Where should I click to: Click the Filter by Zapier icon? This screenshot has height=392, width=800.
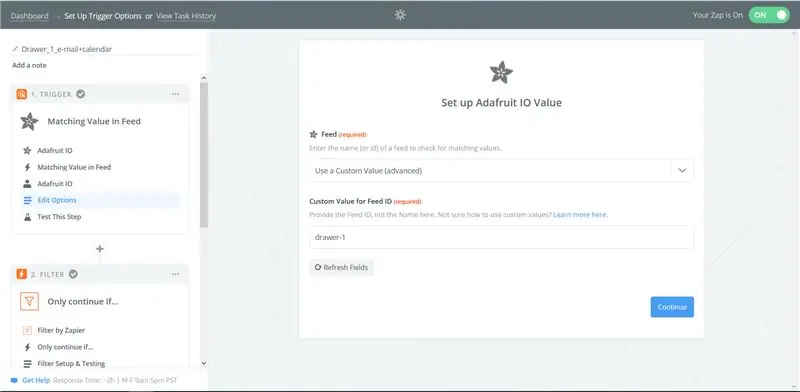point(28,330)
